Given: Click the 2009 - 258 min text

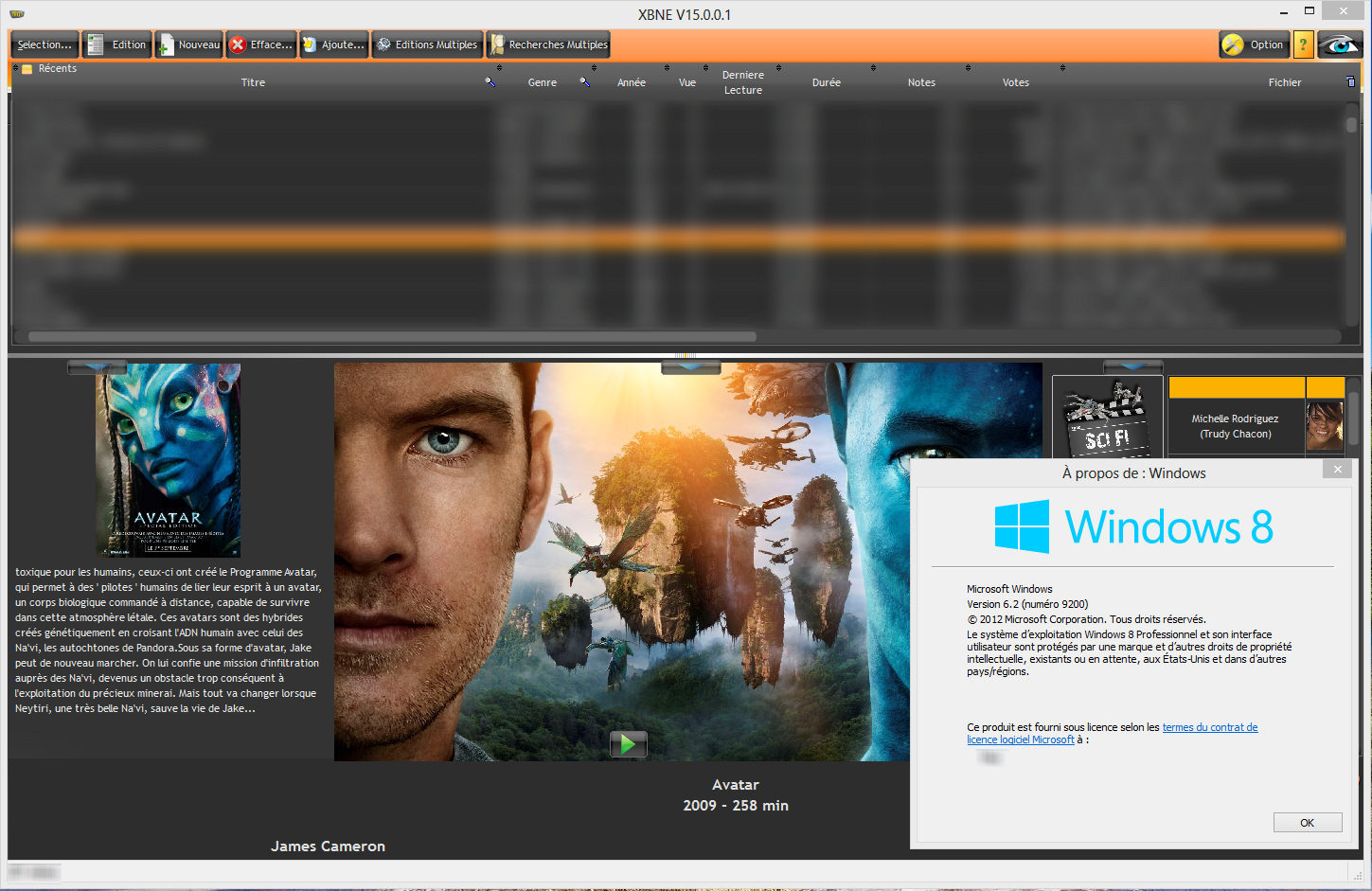Looking at the screenshot, I should tap(736, 806).
